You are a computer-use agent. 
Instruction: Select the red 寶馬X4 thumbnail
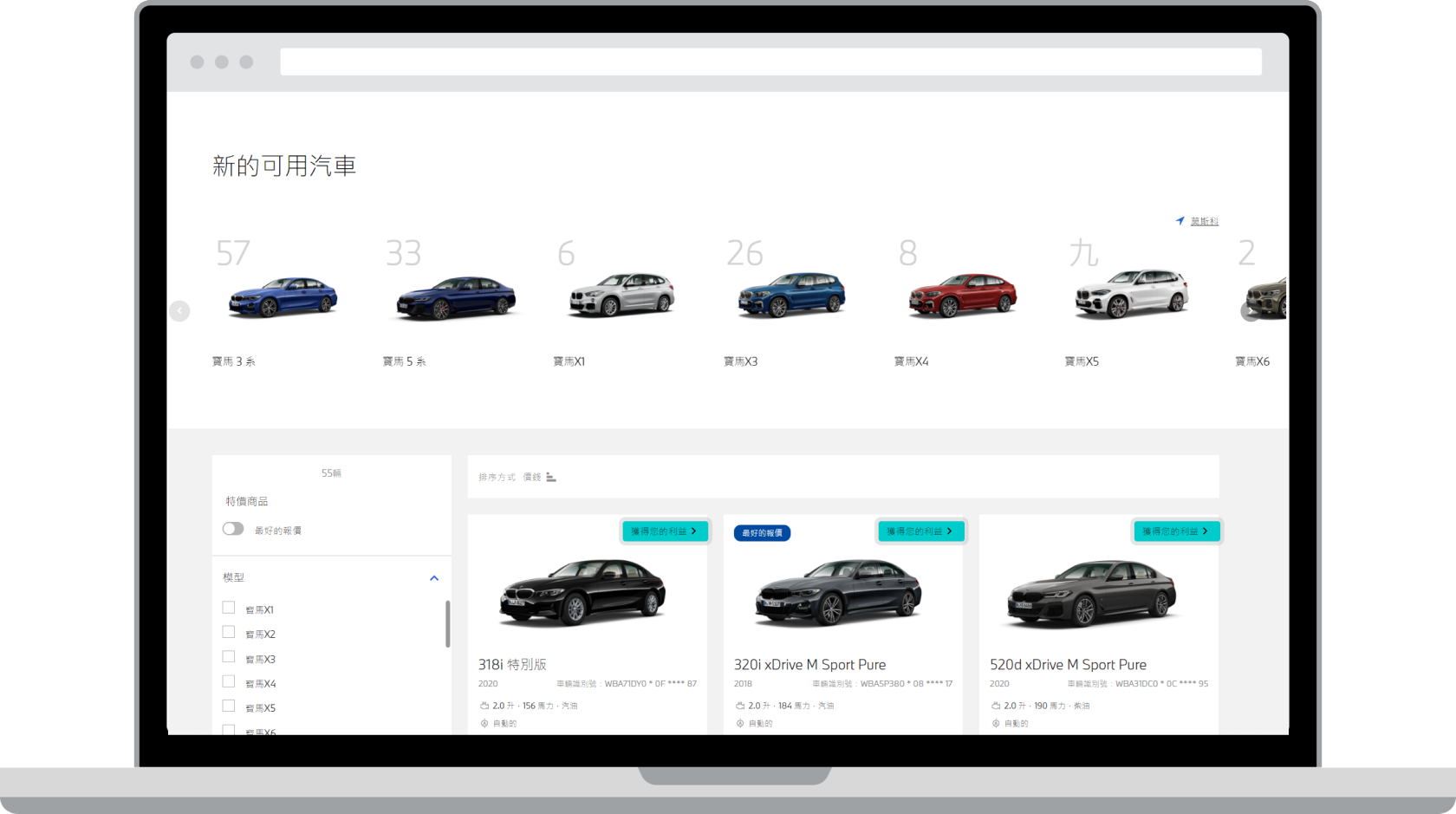pyautogui.click(x=962, y=295)
